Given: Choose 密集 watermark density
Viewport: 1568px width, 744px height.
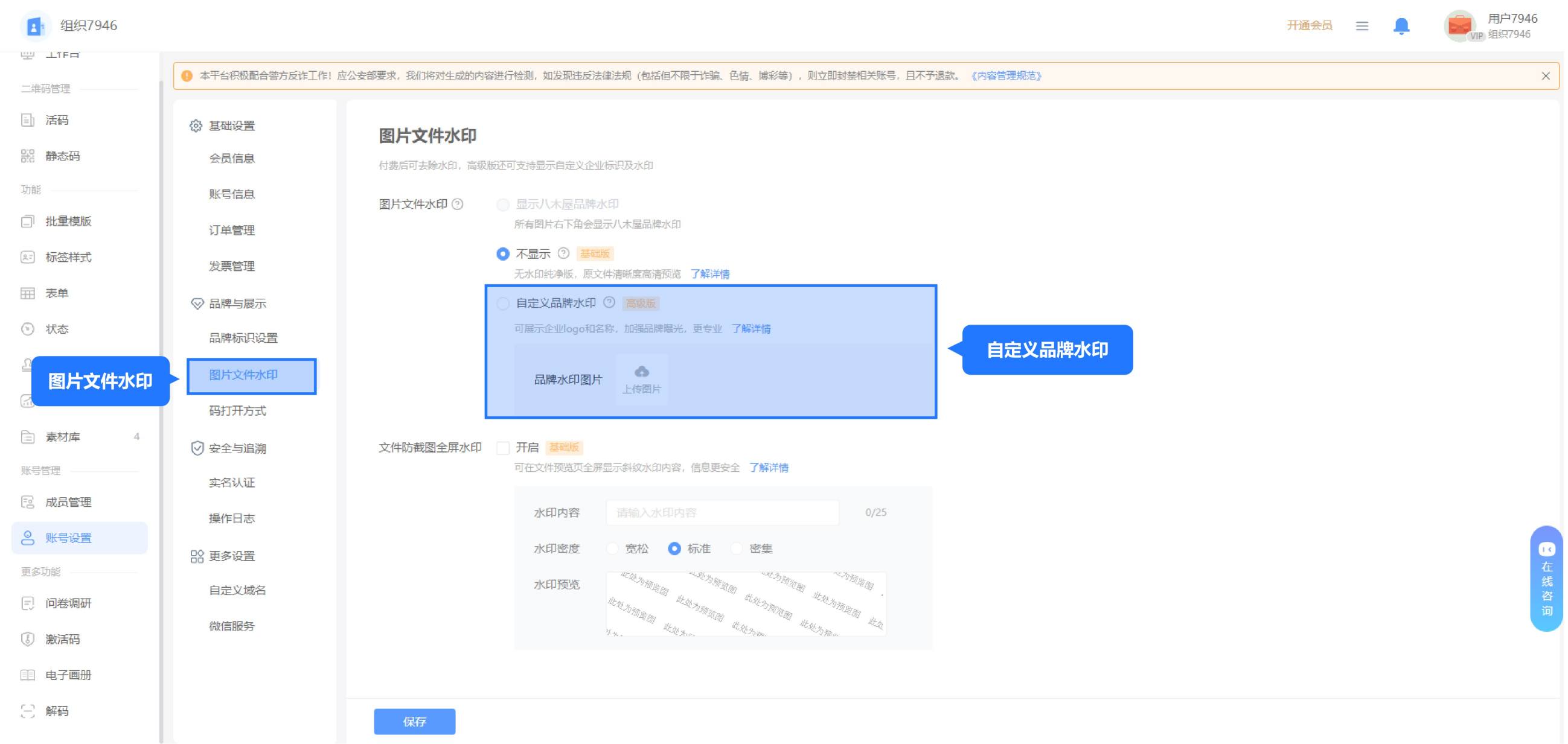Looking at the screenshot, I should 737,548.
